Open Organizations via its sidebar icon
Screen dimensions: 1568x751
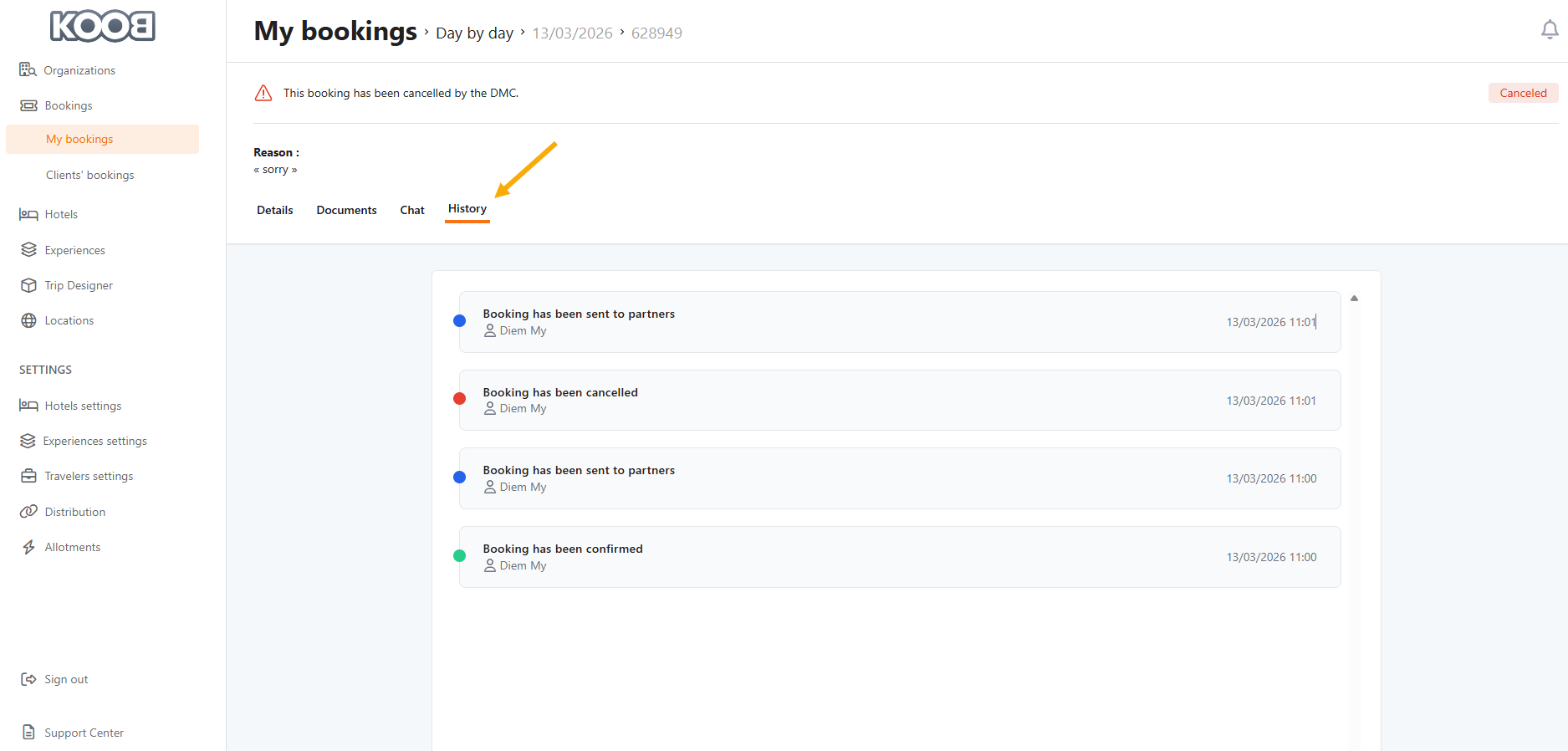tap(28, 69)
